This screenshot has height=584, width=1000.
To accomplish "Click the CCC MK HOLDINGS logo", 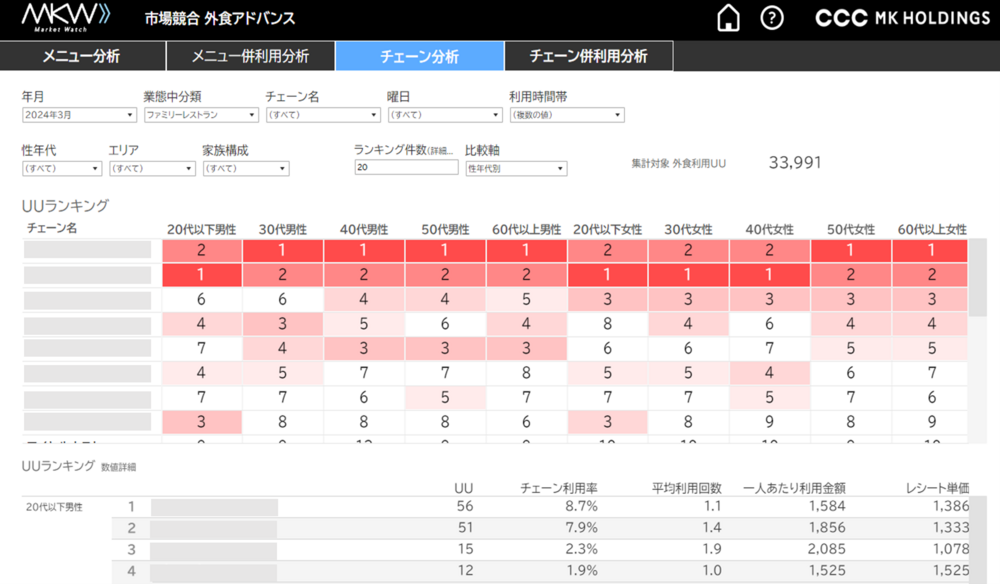I will [901, 17].
